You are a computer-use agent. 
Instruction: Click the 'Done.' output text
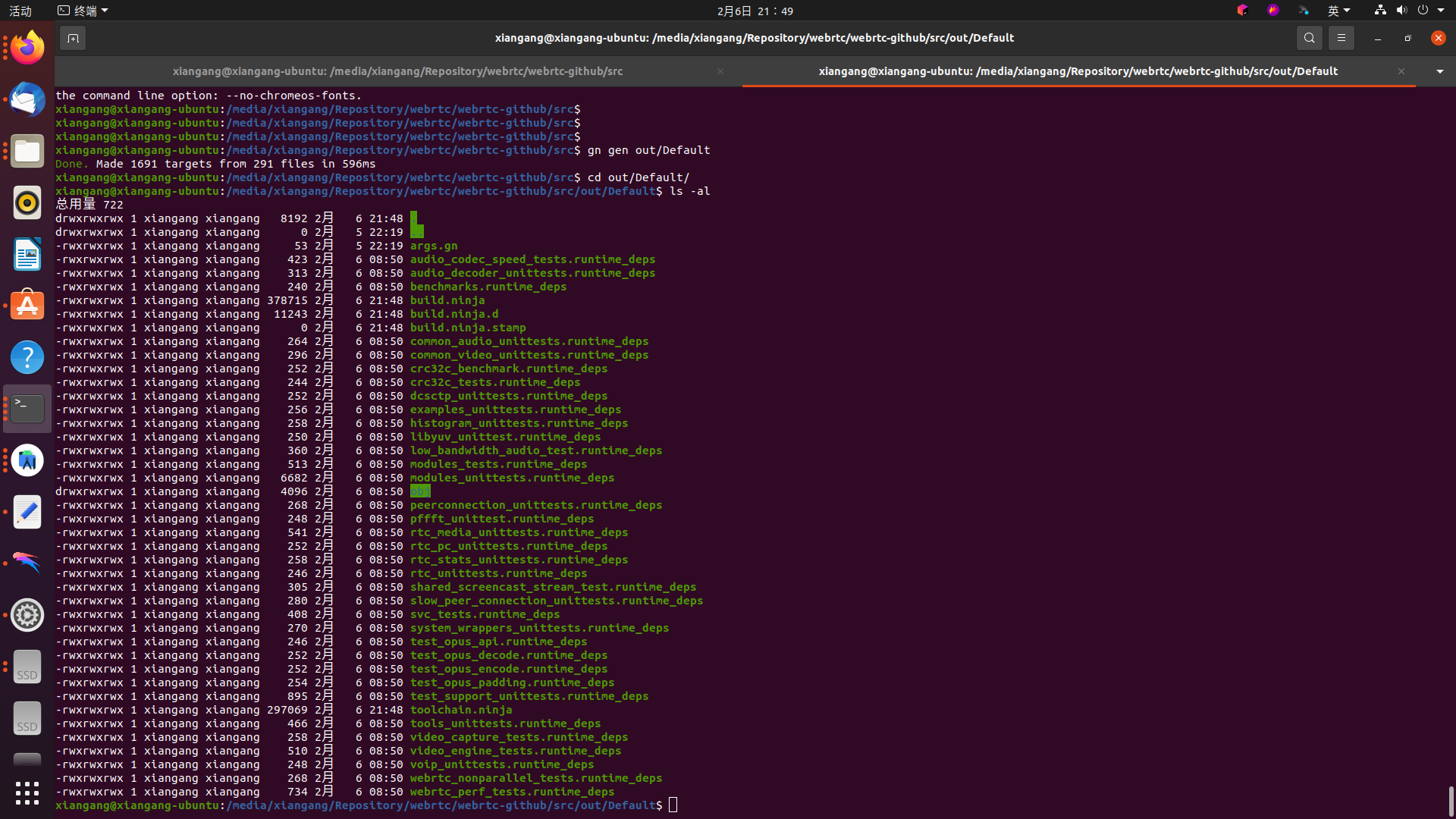pos(72,164)
